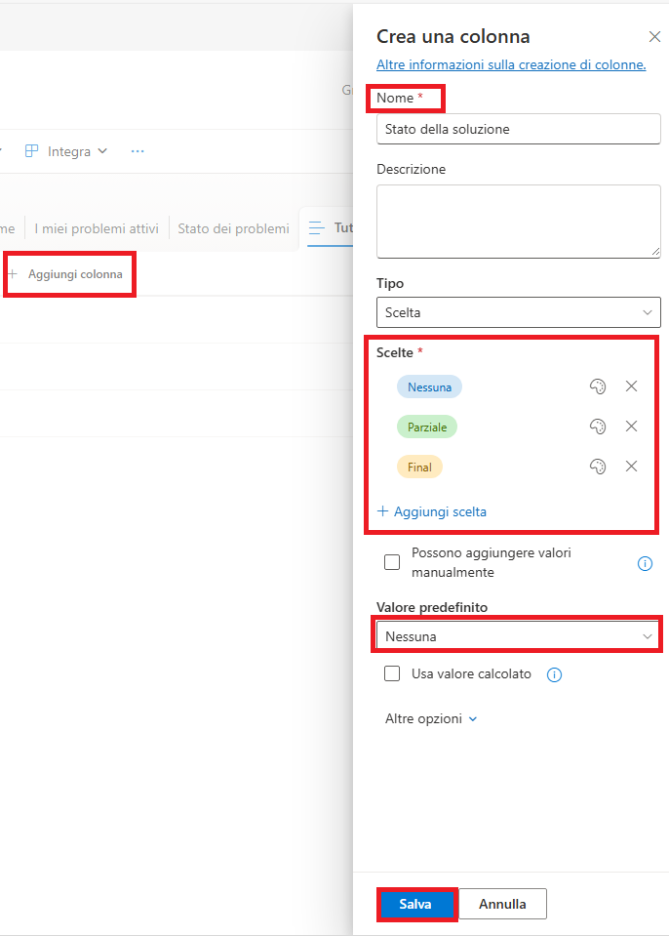Select the Parziale choice pill
The height and width of the screenshot is (936, 669).
pos(427,427)
